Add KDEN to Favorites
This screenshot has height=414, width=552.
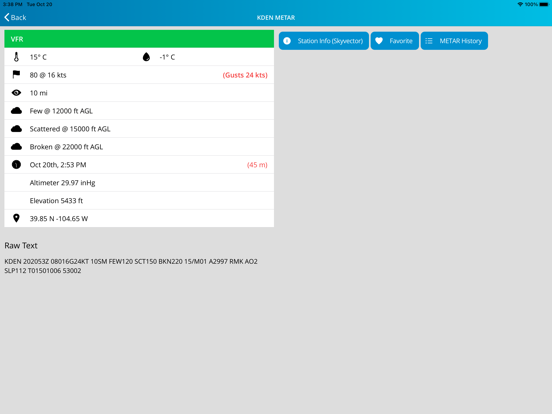coord(395,41)
